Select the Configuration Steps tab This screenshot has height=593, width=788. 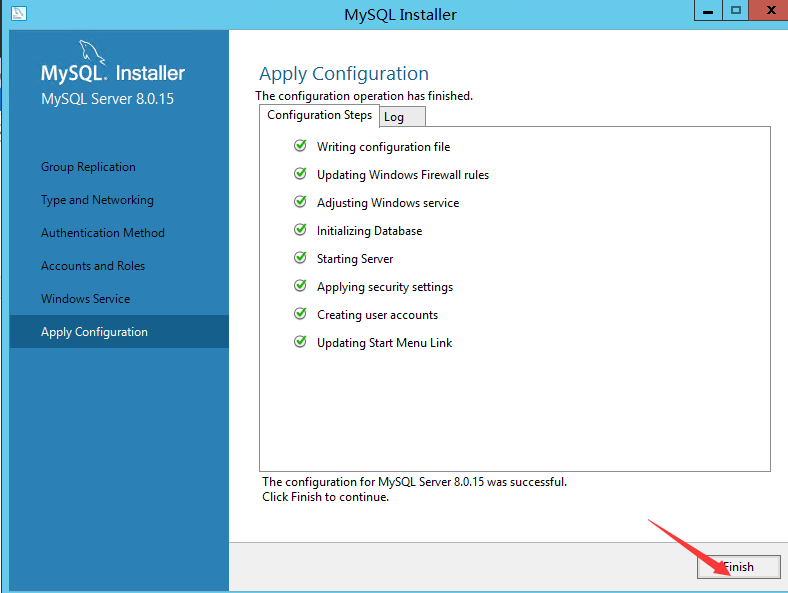click(320, 115)
